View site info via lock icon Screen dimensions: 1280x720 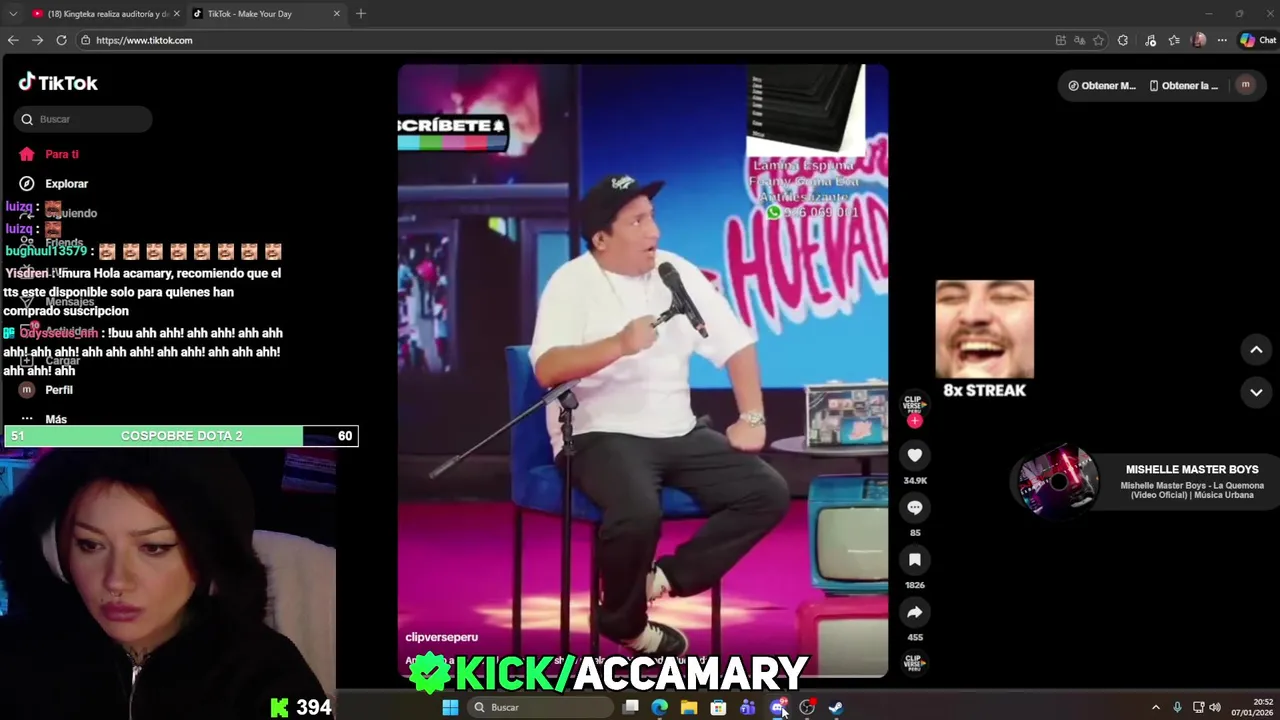click(x=86, y=40)
